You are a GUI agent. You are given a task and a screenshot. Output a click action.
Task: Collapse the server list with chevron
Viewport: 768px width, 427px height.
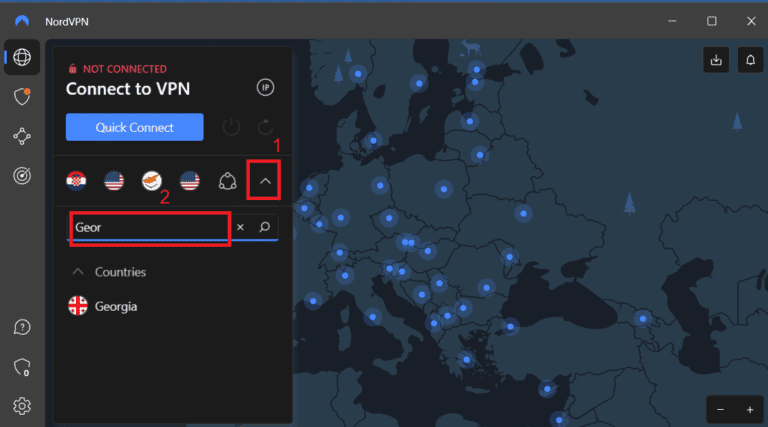[x=265, y=181]
